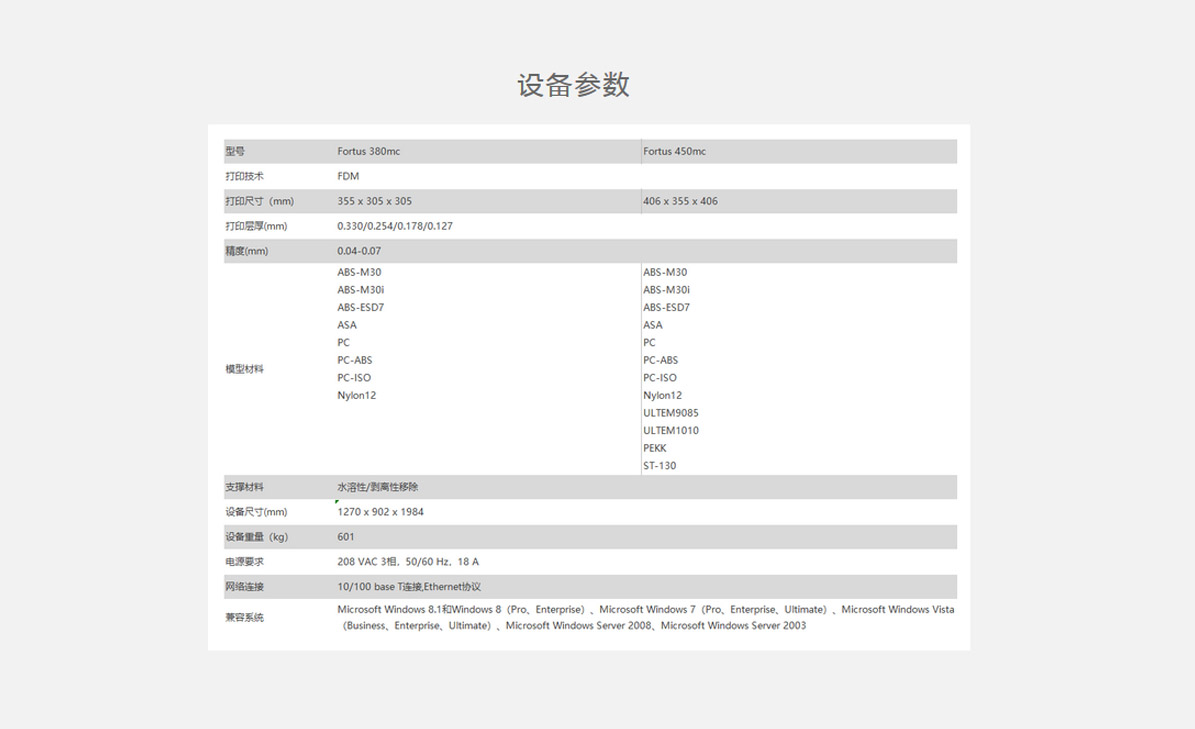Click the Fortus 380mc model header
1195x729 pixels.
click(369, 152)
